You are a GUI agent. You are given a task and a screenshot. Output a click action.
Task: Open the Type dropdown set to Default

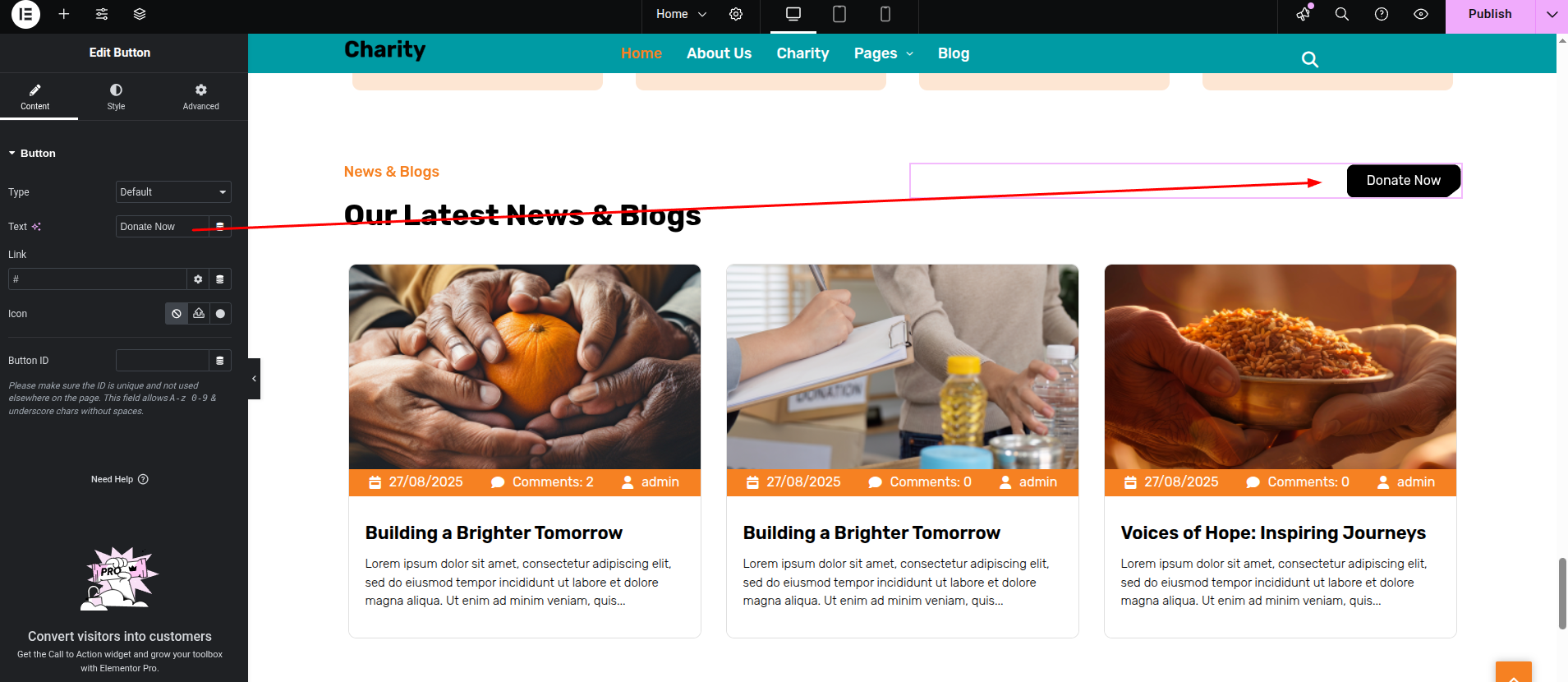click(x=173, y=192)
